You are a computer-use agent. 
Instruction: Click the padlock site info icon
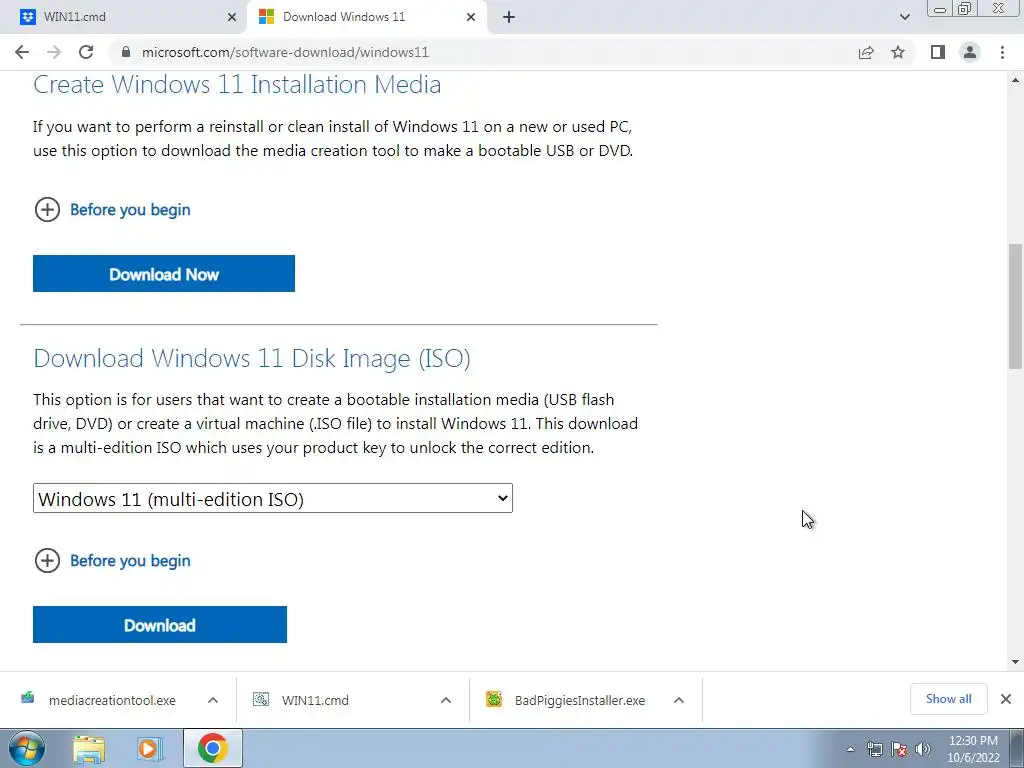tap(126, 52)
